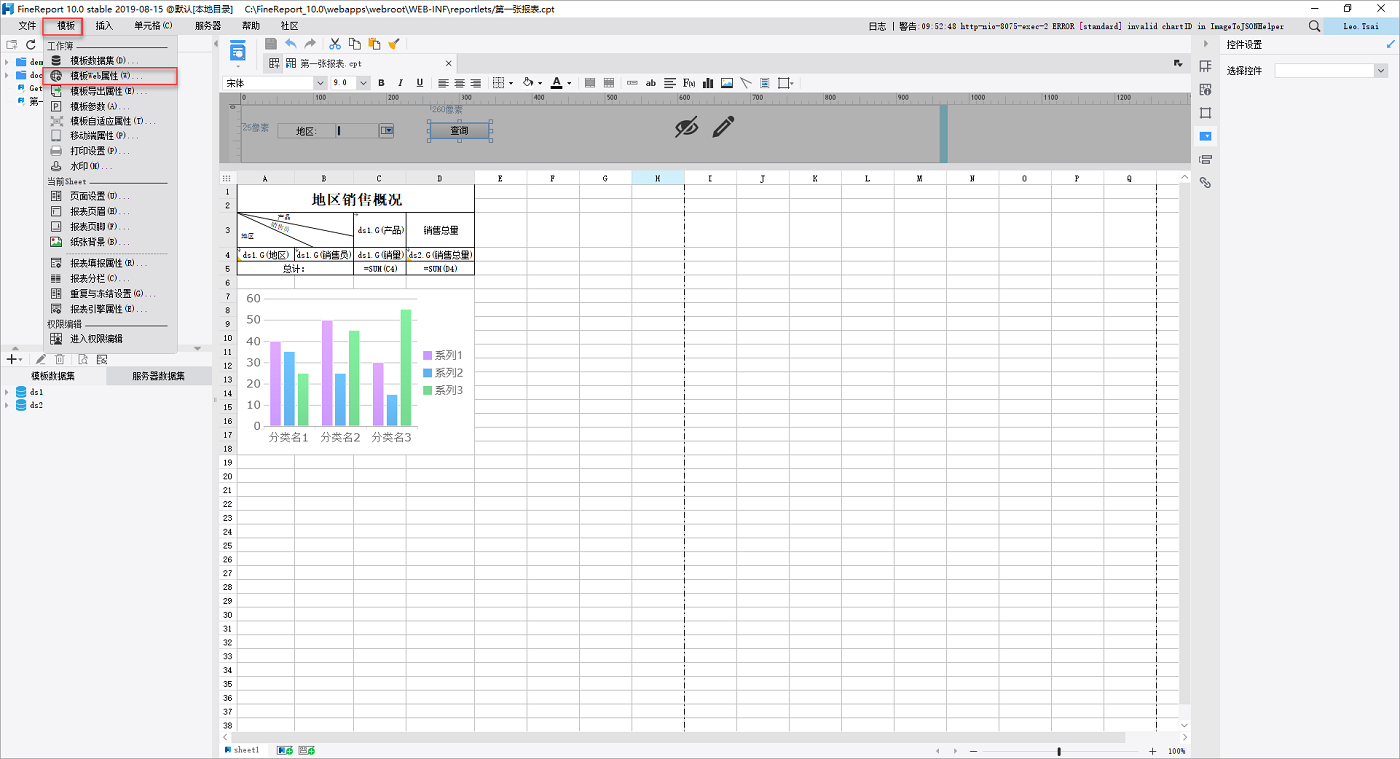Choose 水印(M)... menu entry

110,166
